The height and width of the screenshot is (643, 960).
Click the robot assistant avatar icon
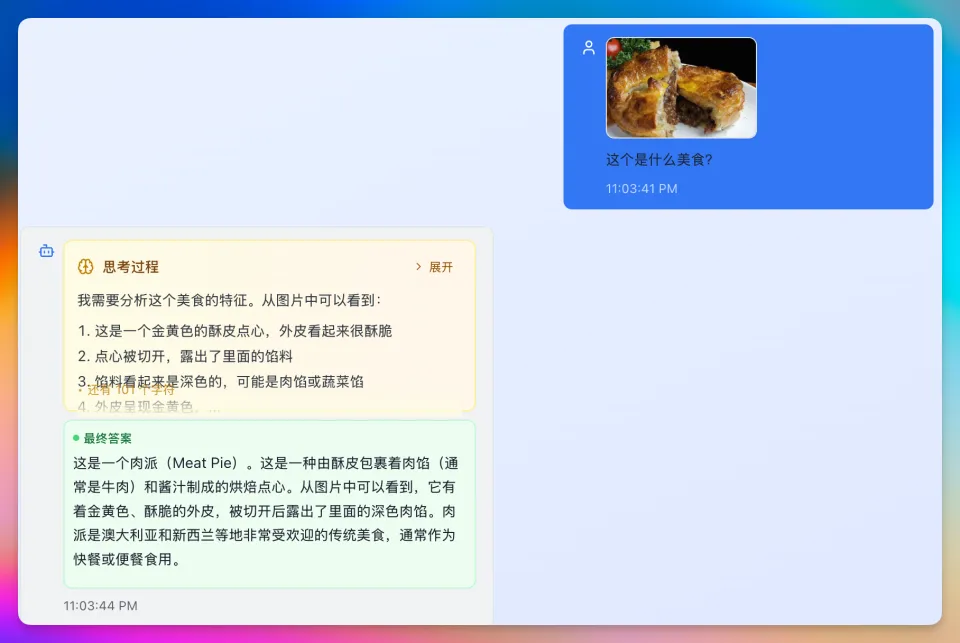pos(46,251)
